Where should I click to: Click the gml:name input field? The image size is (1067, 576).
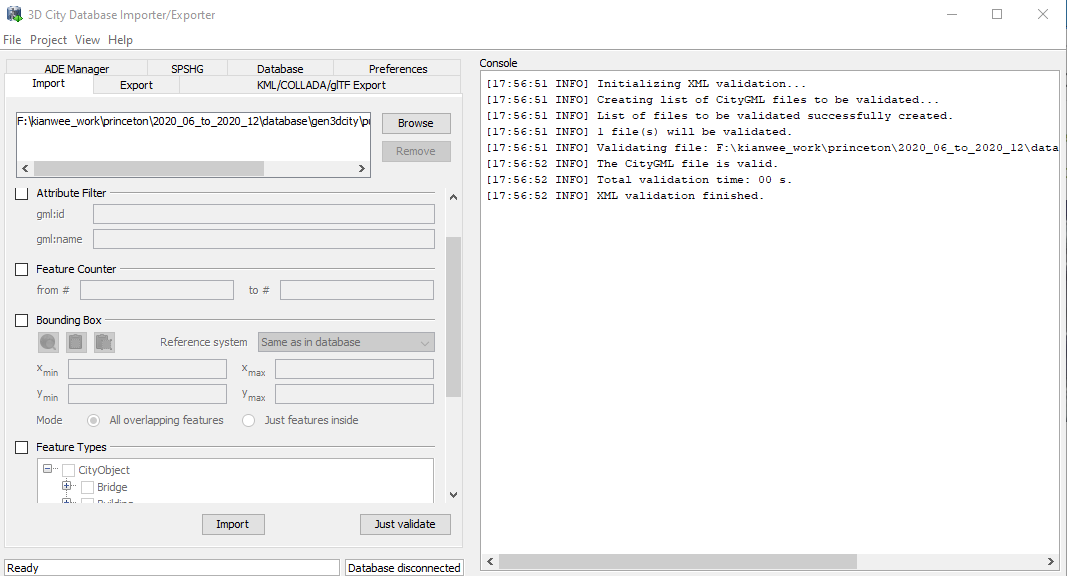(x=264, y=239)
